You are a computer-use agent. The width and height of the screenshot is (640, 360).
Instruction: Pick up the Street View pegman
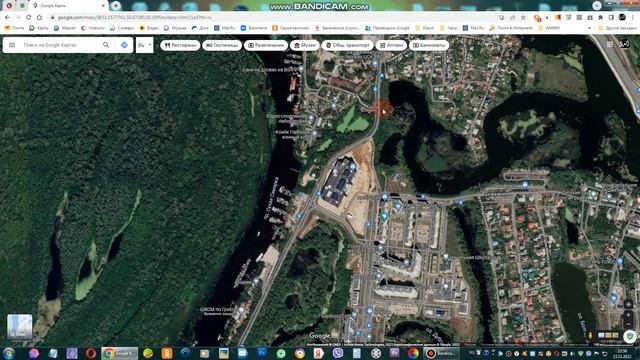590,336
